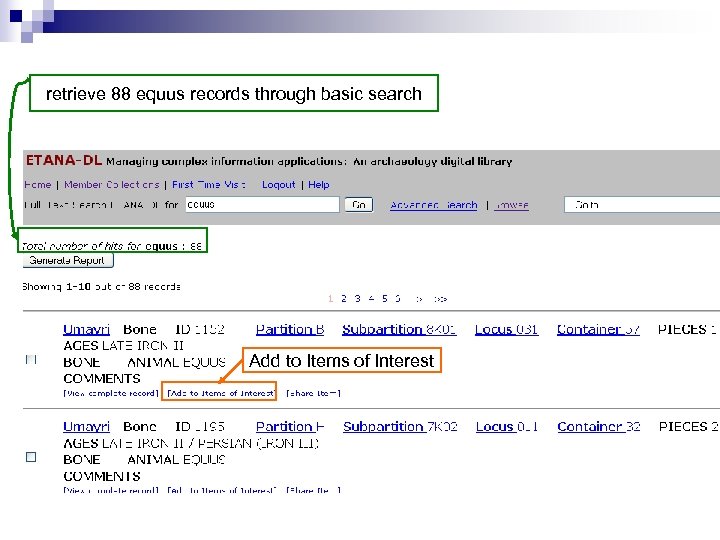View complete record for ID 1195

pyautogui.click(x=111, y=490)
